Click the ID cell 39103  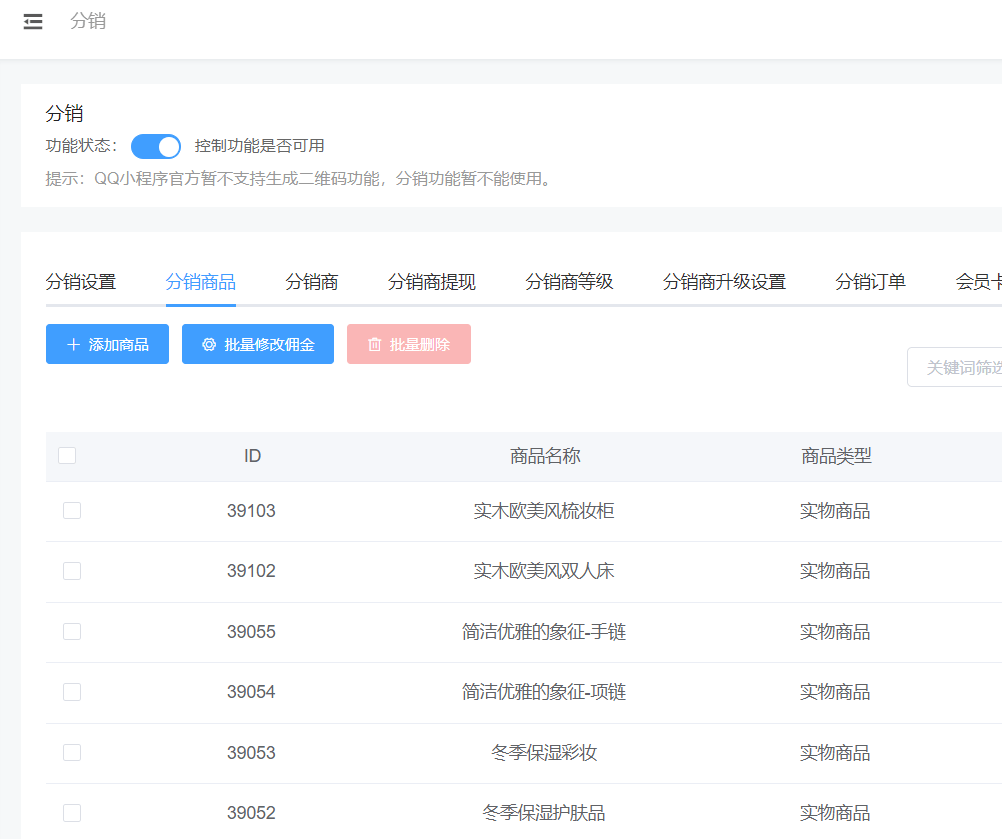(x=251, y=511)
